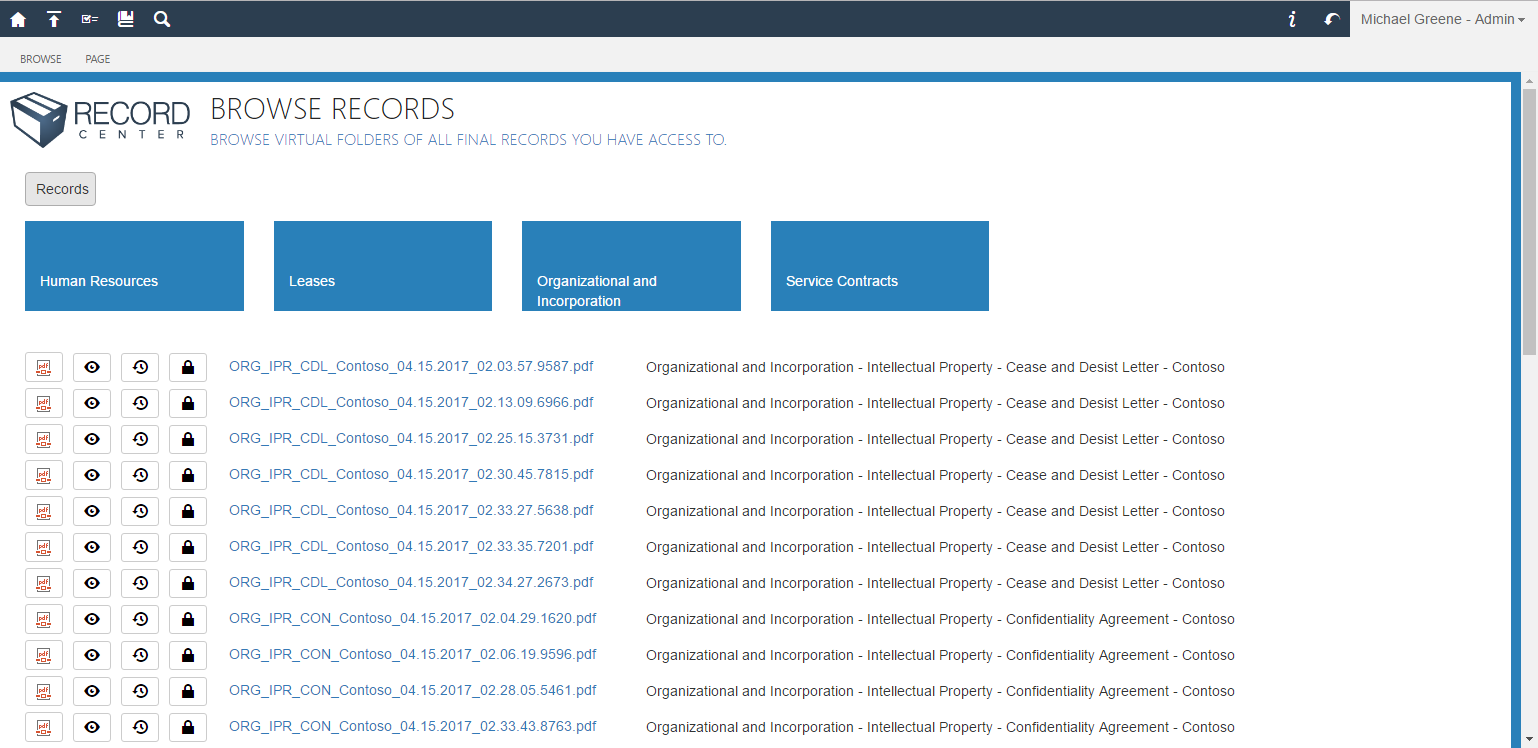Preview eye for CDL 02.34.27.2673 row
Screen dimensions: 1538x748
[x=92, y=584]
